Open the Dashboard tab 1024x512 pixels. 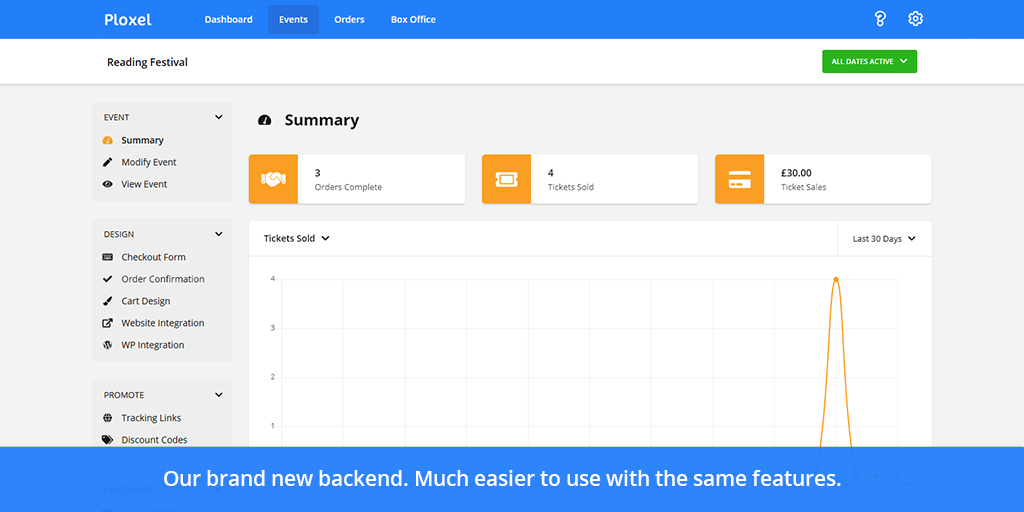click(229, 20)
